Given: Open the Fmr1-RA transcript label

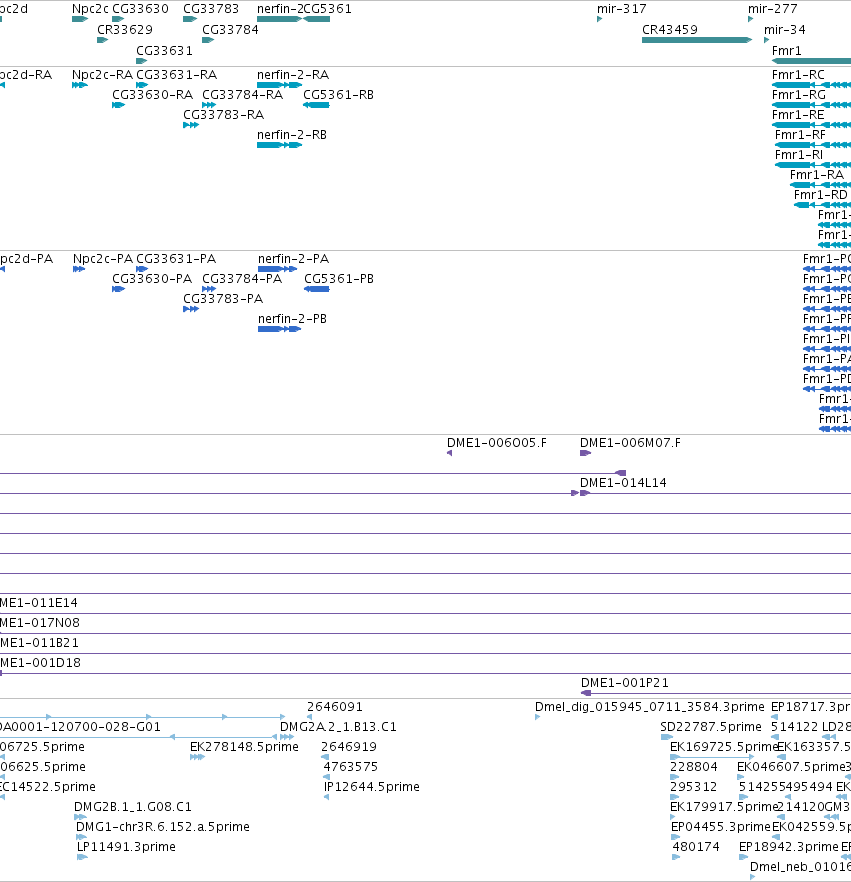Looking at the screenshot, I should [x=817, y=175].
